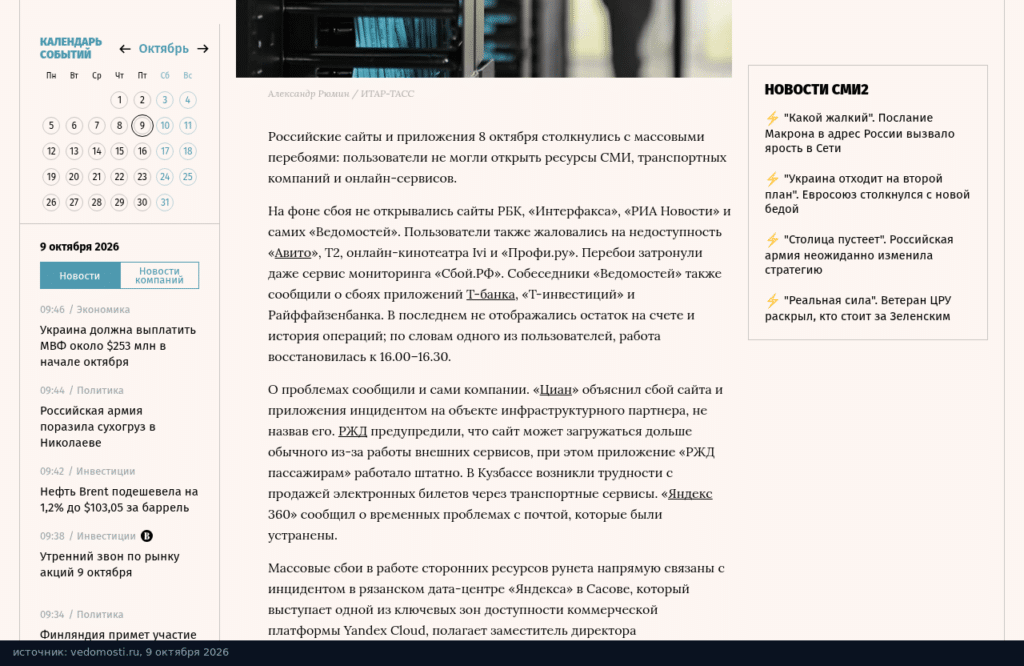Select October 6 in the calendar
This screenshot has height=666, width=1024.
tap(74, 125)
